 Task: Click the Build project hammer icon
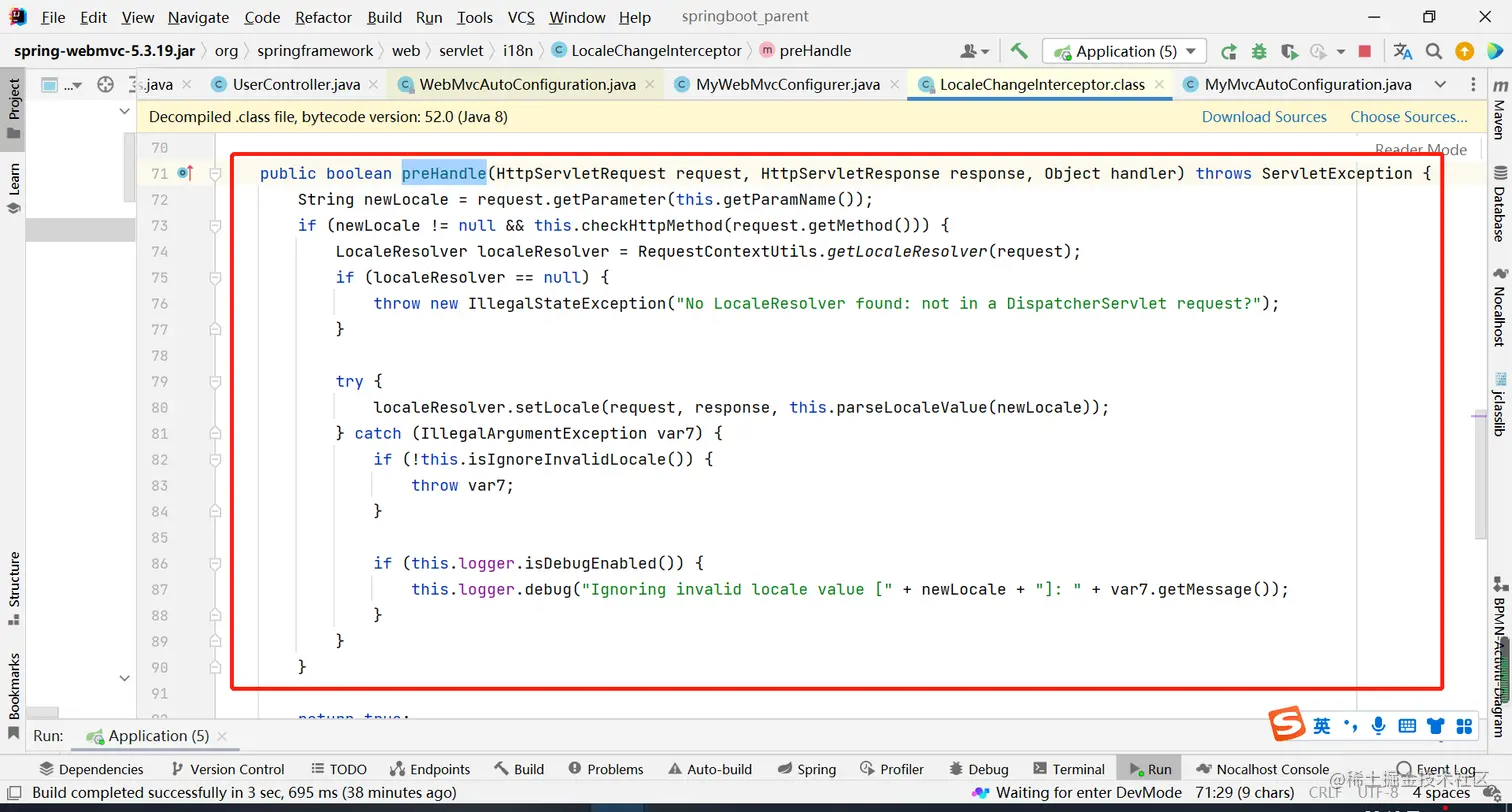click(x=1019, y=51)
